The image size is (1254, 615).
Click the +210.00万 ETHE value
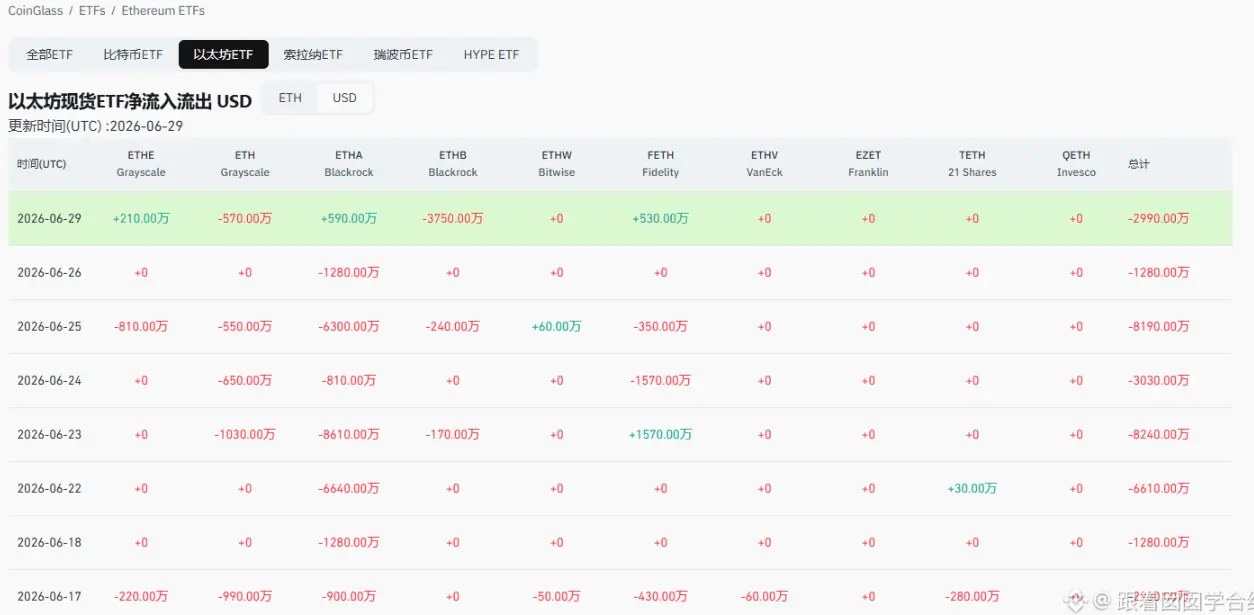coord(141,218)
